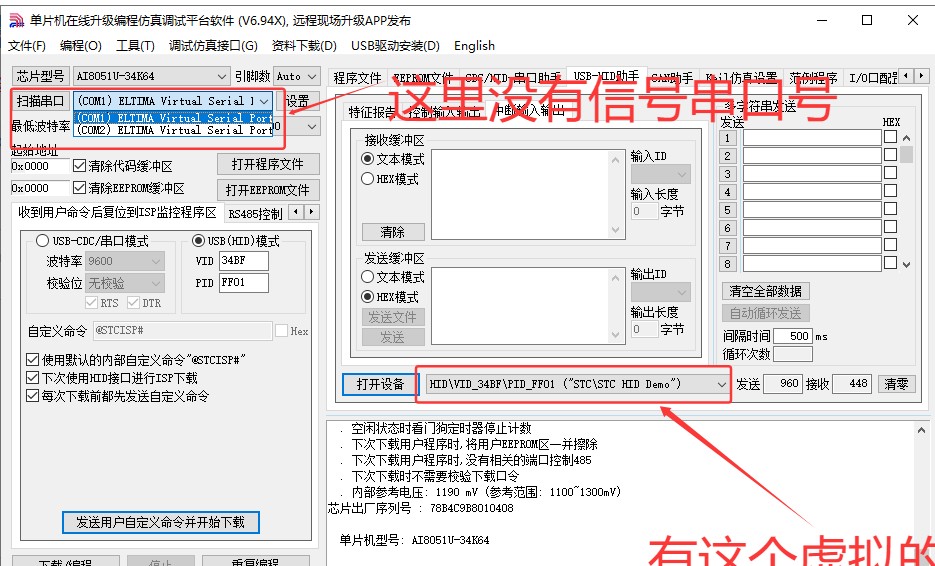Select 文本模式 in 发送缓冲区
The image size is (935, 566).
point(368,277)
